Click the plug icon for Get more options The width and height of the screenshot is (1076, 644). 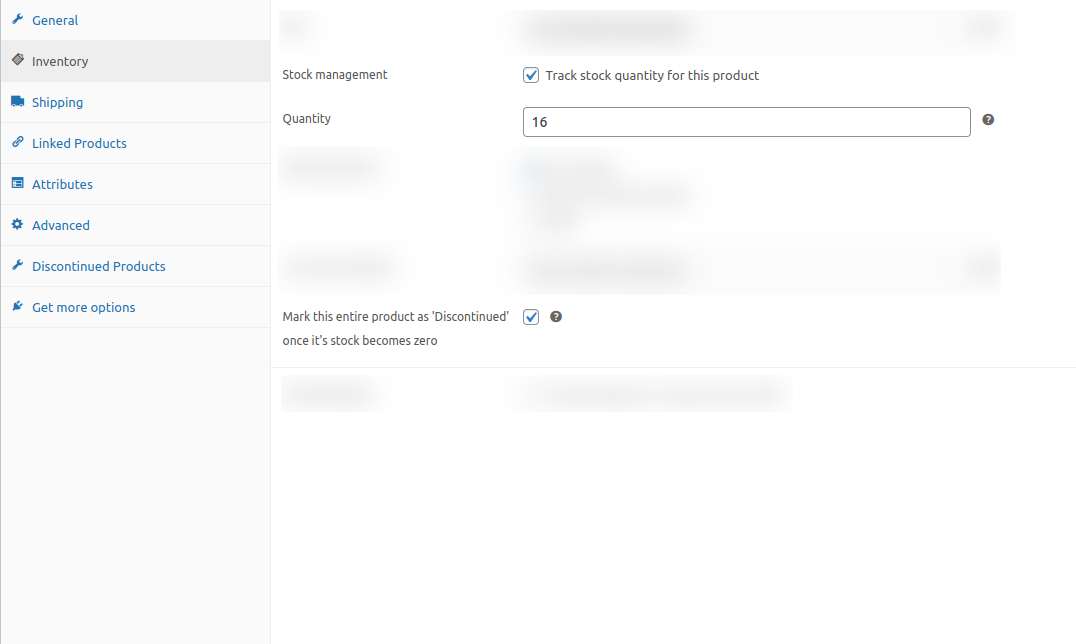coord(17,307)
